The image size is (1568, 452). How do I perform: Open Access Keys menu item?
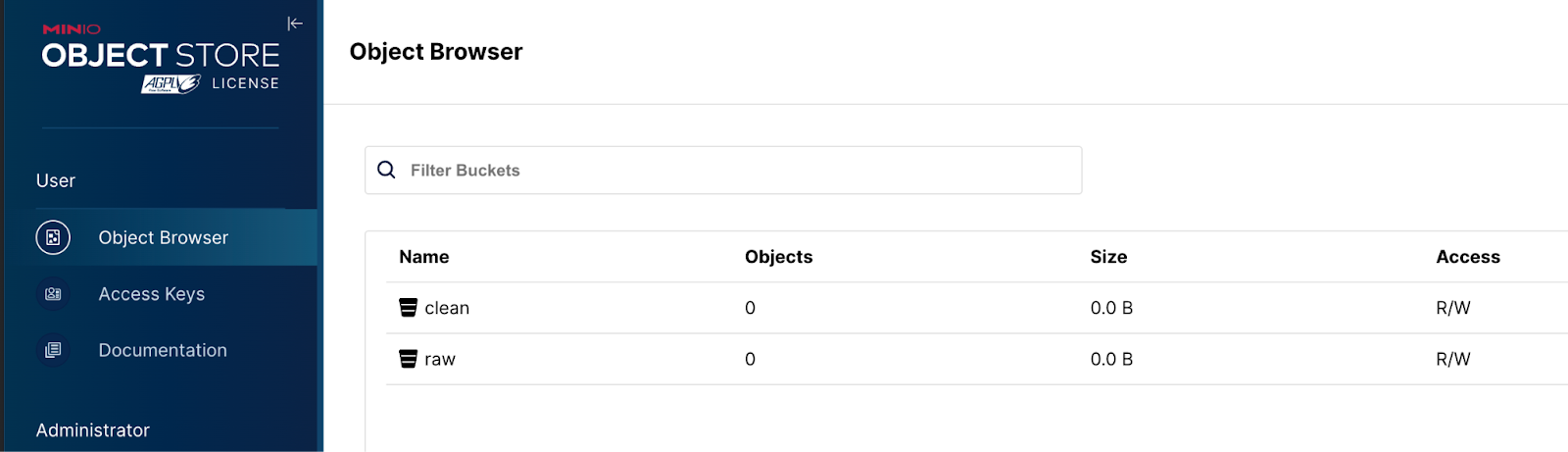point(152,294)
